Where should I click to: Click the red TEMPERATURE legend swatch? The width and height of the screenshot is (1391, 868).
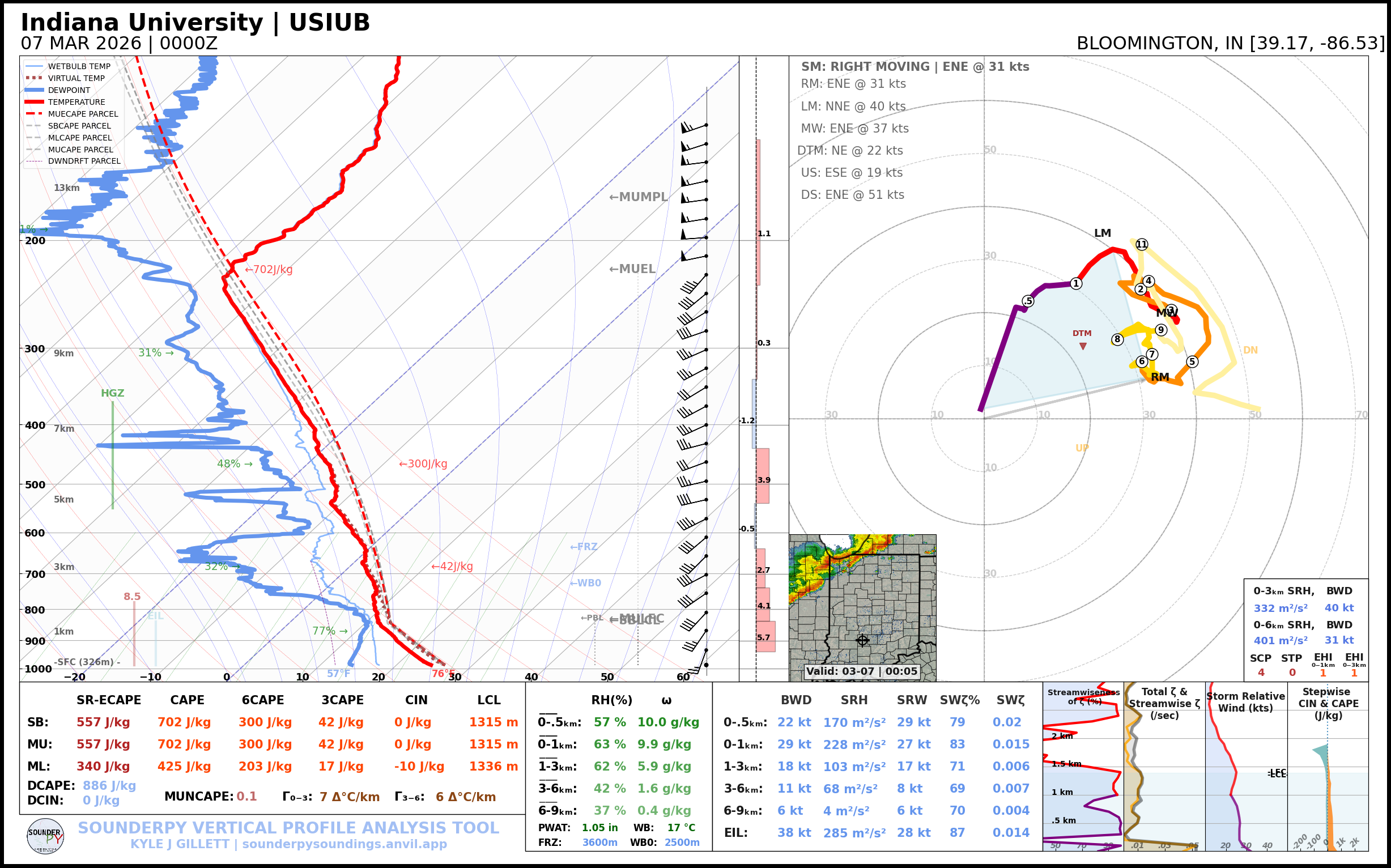point(35,102)
